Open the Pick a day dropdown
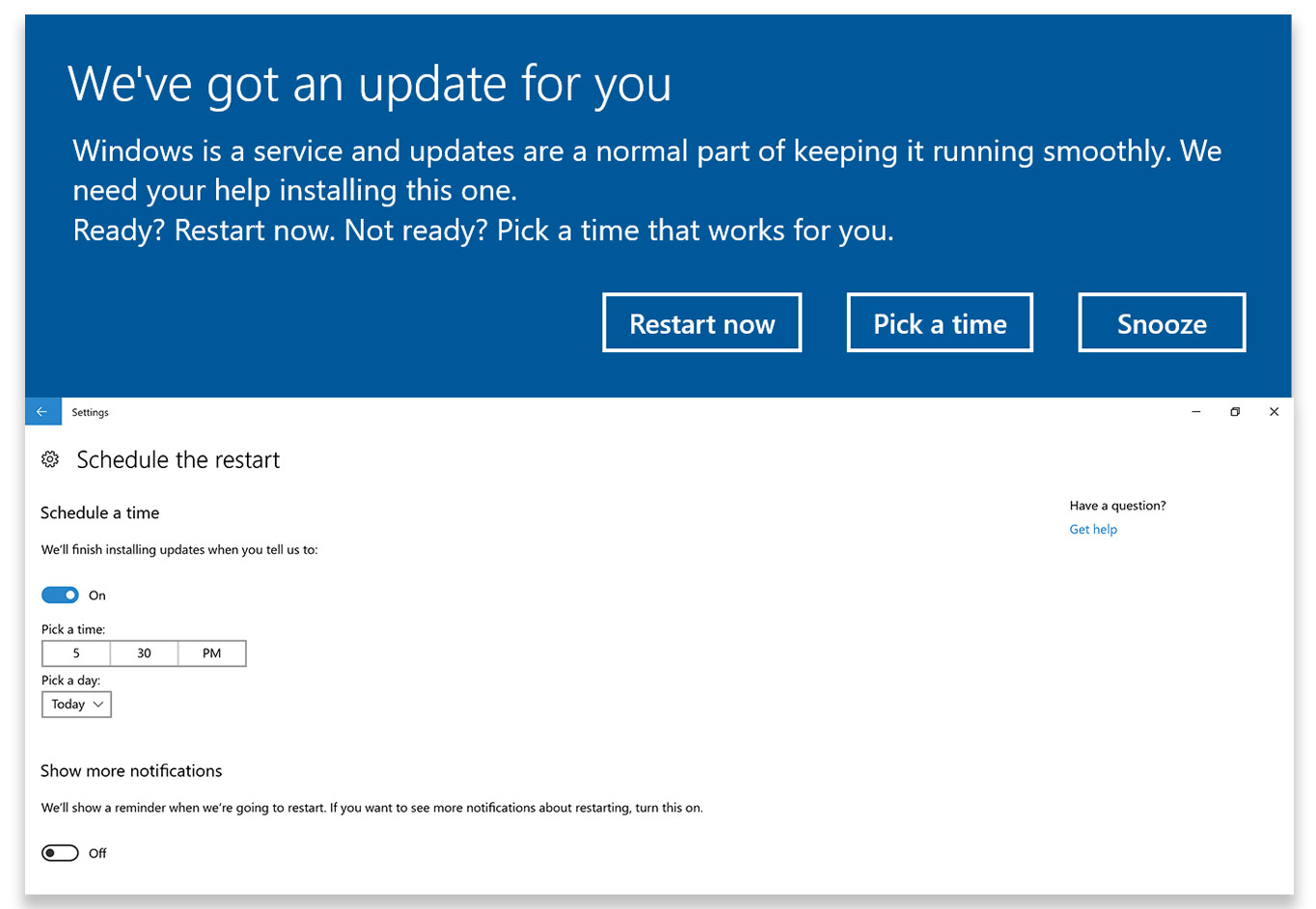 76,704
